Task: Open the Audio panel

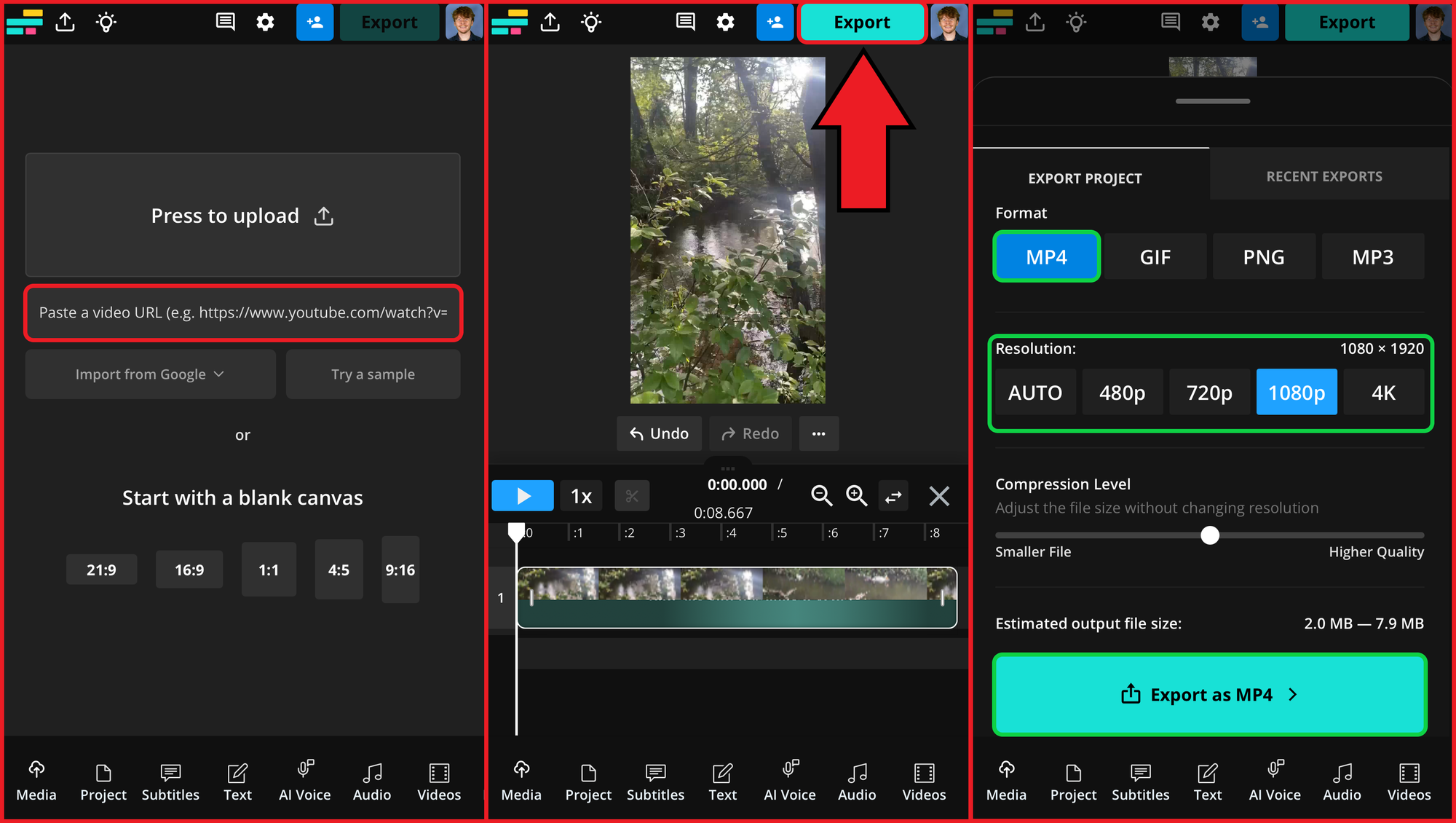Action: pos(372,783)
